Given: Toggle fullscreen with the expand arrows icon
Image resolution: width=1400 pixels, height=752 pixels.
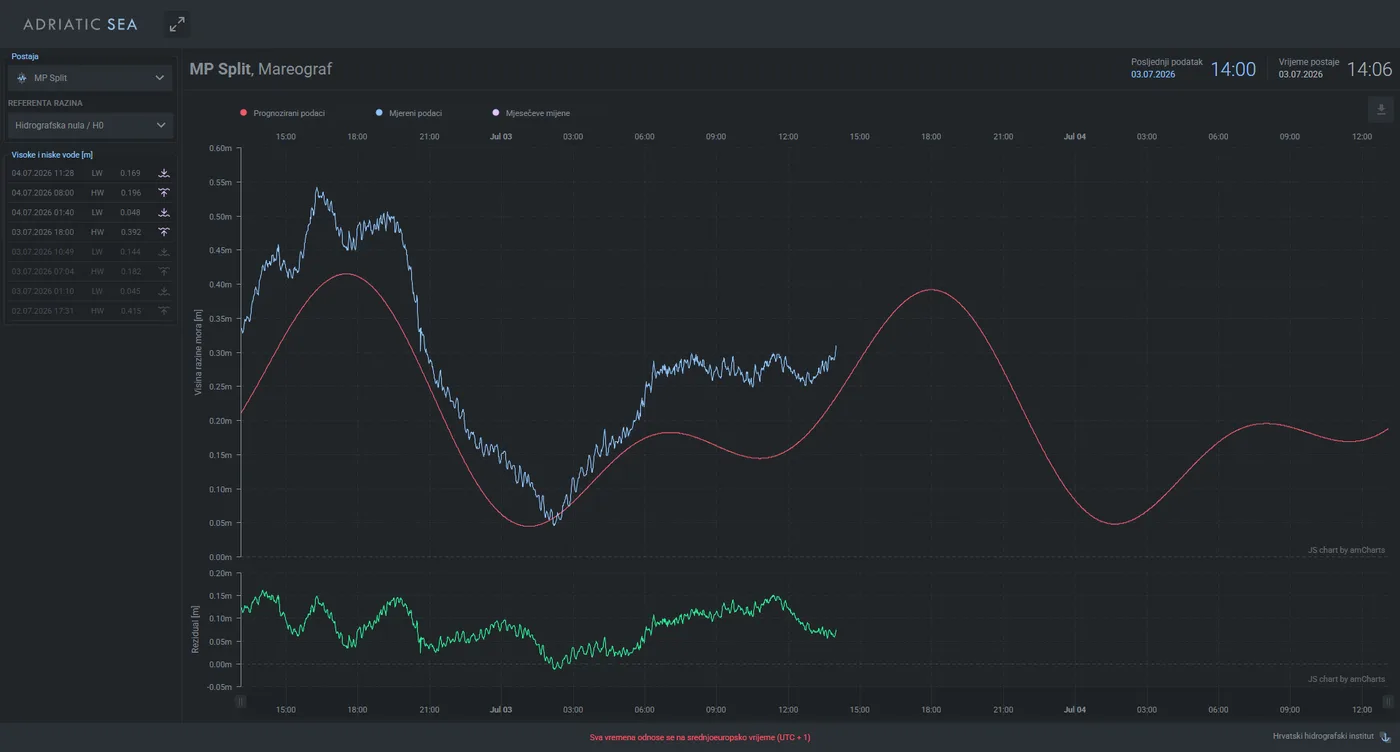Looking at the screenshot, I should [x=177, y=24].
